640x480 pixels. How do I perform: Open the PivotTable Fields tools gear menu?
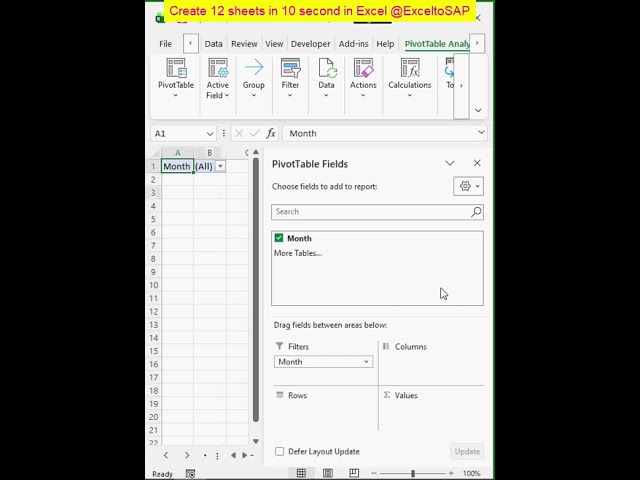[469, 186]
